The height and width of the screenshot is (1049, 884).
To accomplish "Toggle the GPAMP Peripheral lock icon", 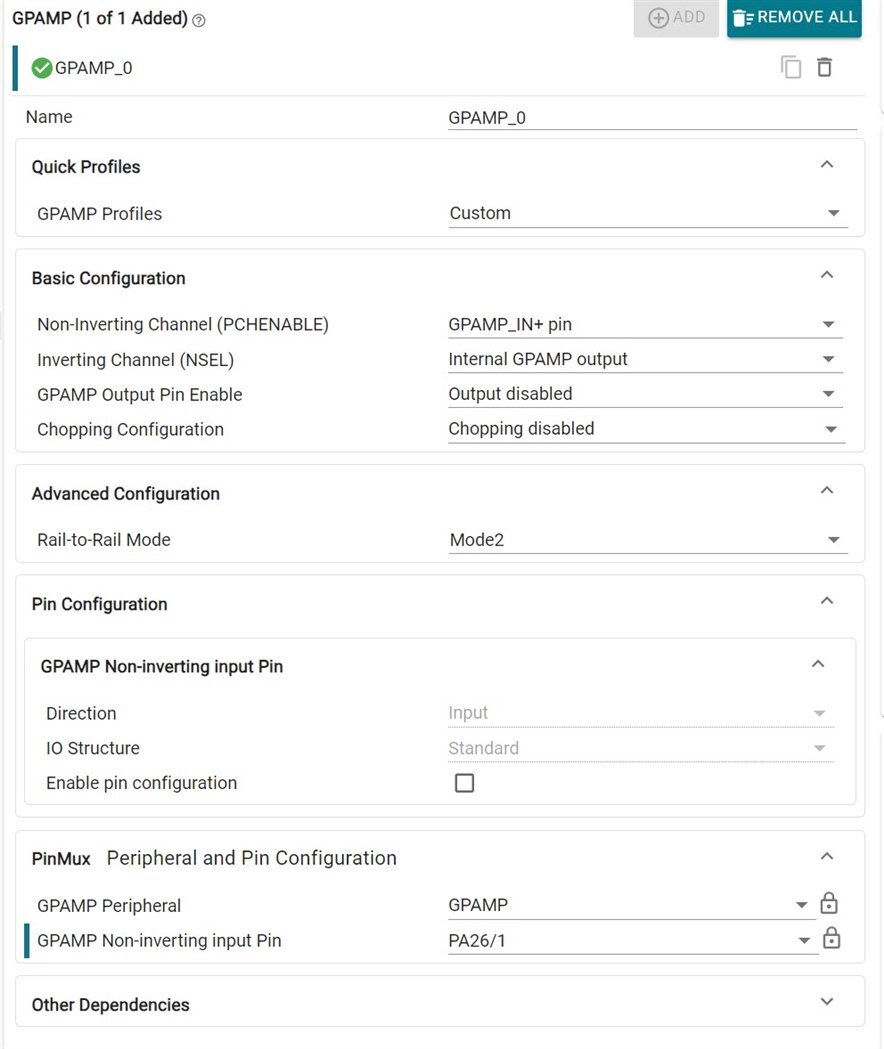I will [x=828, y=904].
